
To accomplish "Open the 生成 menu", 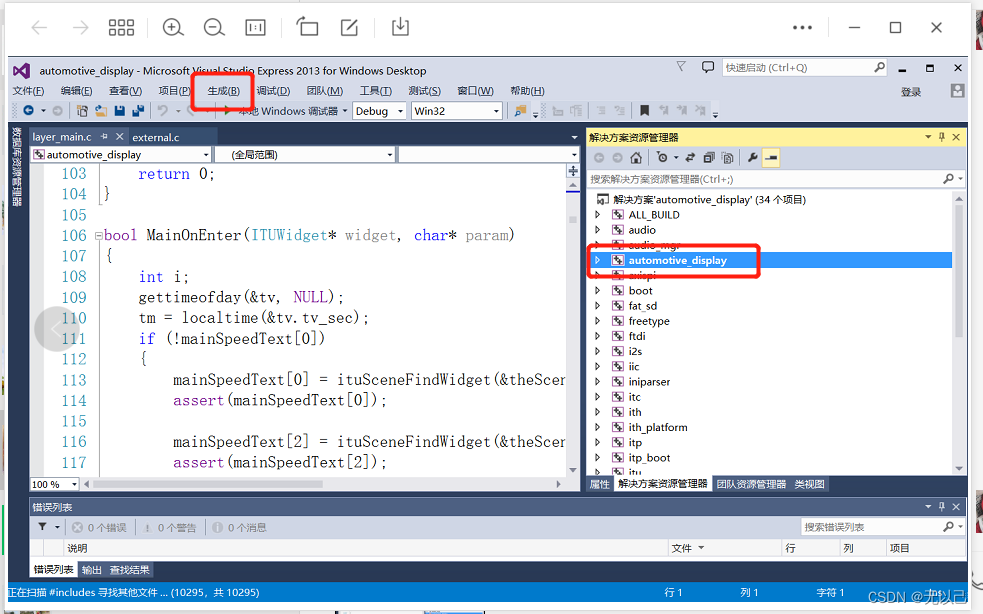I will [224, 90].
